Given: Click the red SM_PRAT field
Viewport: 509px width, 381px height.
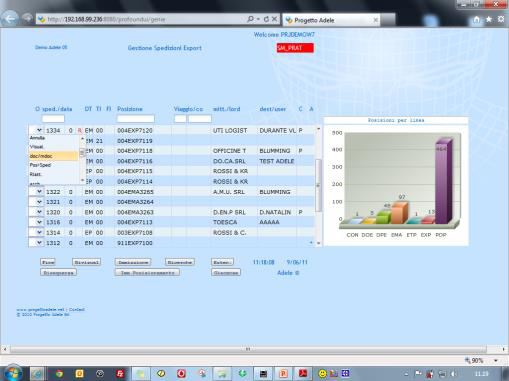Looking at the screenshot, I should (x=295, y=48).
